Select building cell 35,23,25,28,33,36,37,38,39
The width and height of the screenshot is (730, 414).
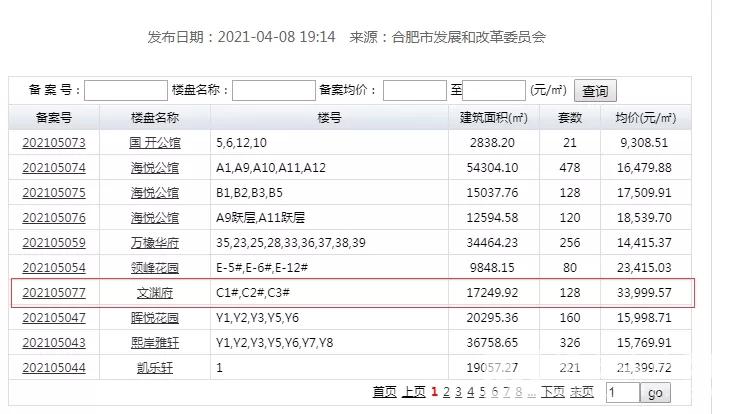pyautogui.click(x=291, y=243)
